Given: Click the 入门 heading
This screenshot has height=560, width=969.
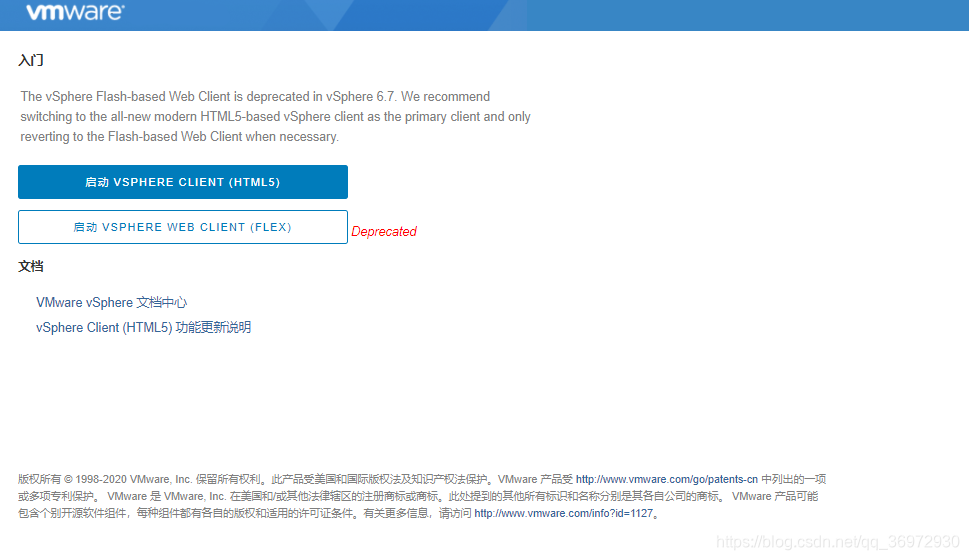Looking at the screenshot, I should (x=31, y=60).
